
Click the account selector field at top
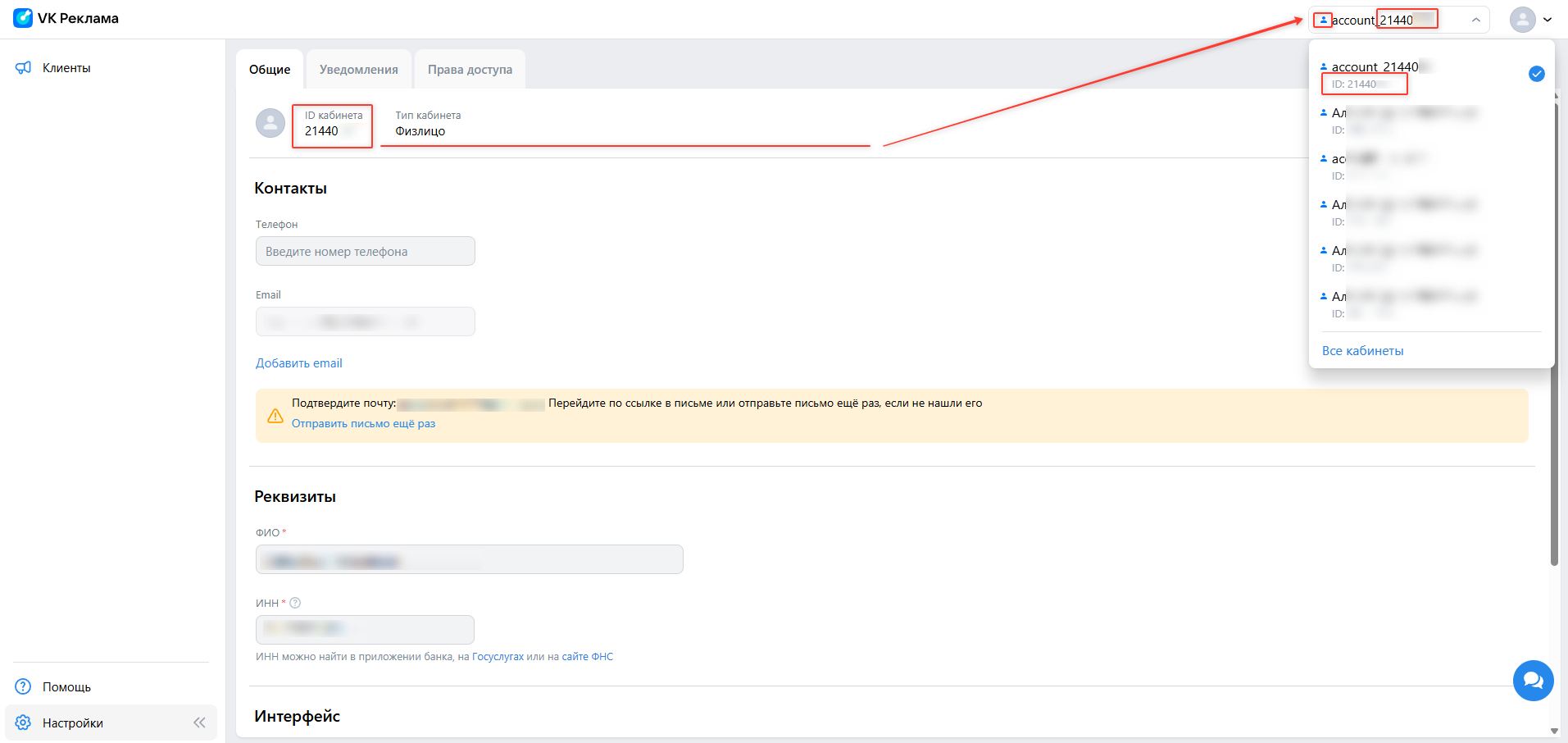click(1398, 20)
